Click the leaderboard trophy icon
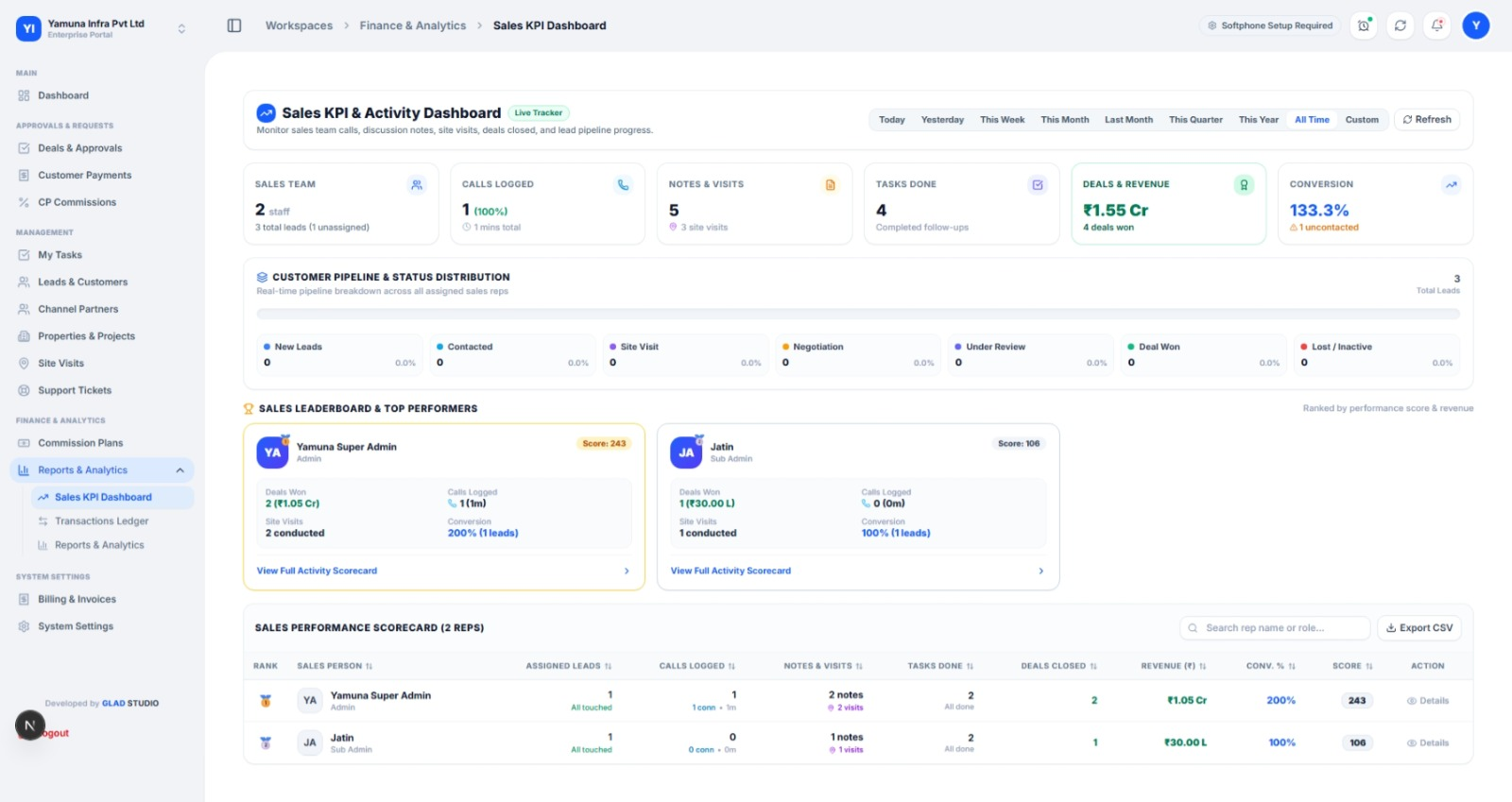Screen dimensions: 1512x802 click(x=249, y=409)
